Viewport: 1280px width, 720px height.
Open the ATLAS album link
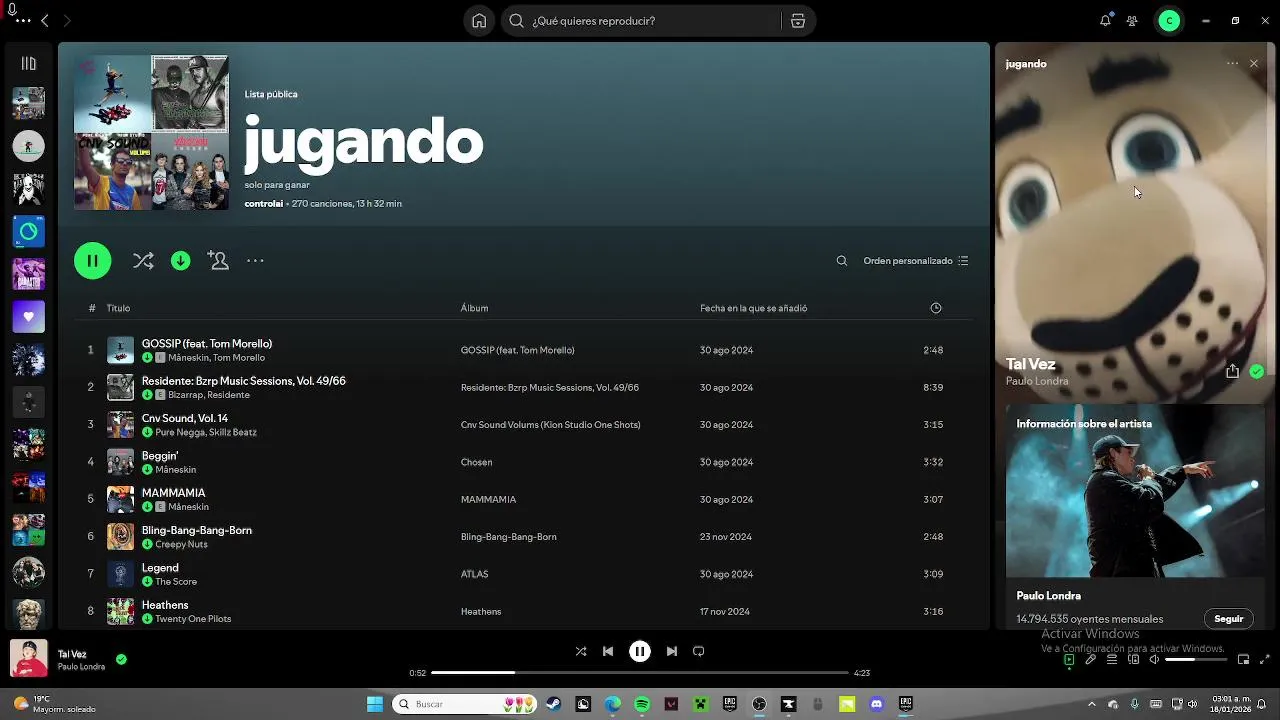474,574
